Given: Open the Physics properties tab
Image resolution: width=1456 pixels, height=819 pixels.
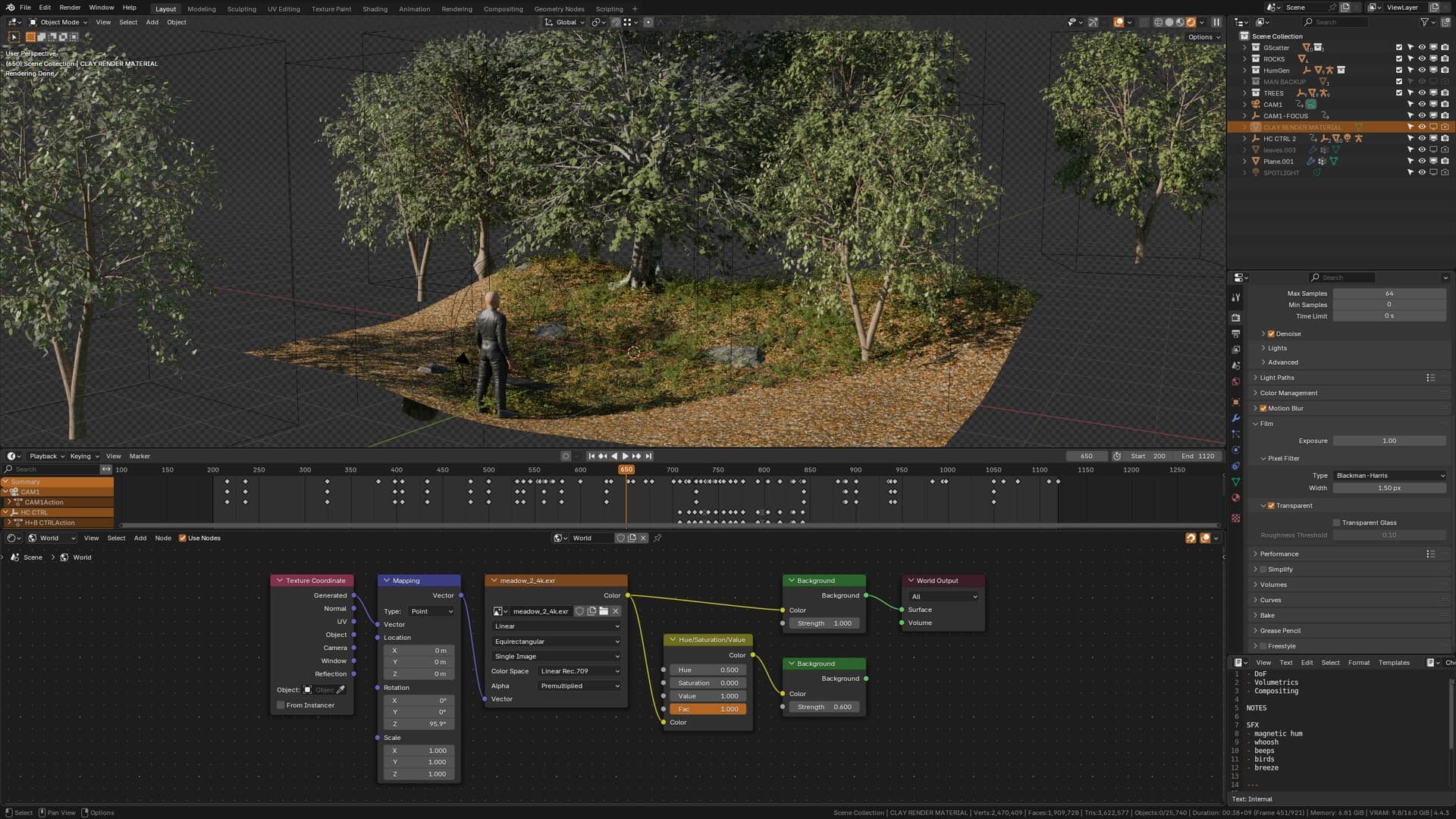Looking at the screenshot, I should (1236, 450).
